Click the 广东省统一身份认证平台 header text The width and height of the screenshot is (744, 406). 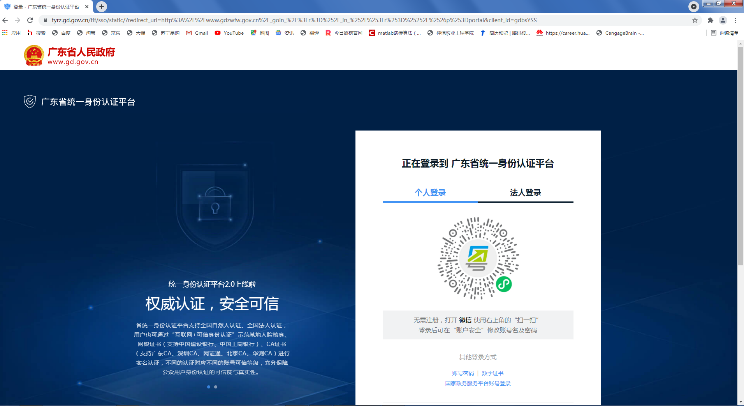(x=88, y=102)
